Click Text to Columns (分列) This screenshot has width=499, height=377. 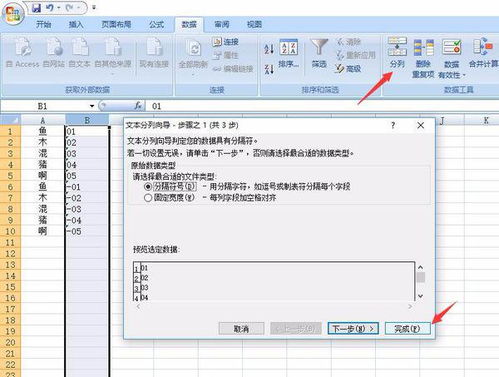click(x=397, y=53)
